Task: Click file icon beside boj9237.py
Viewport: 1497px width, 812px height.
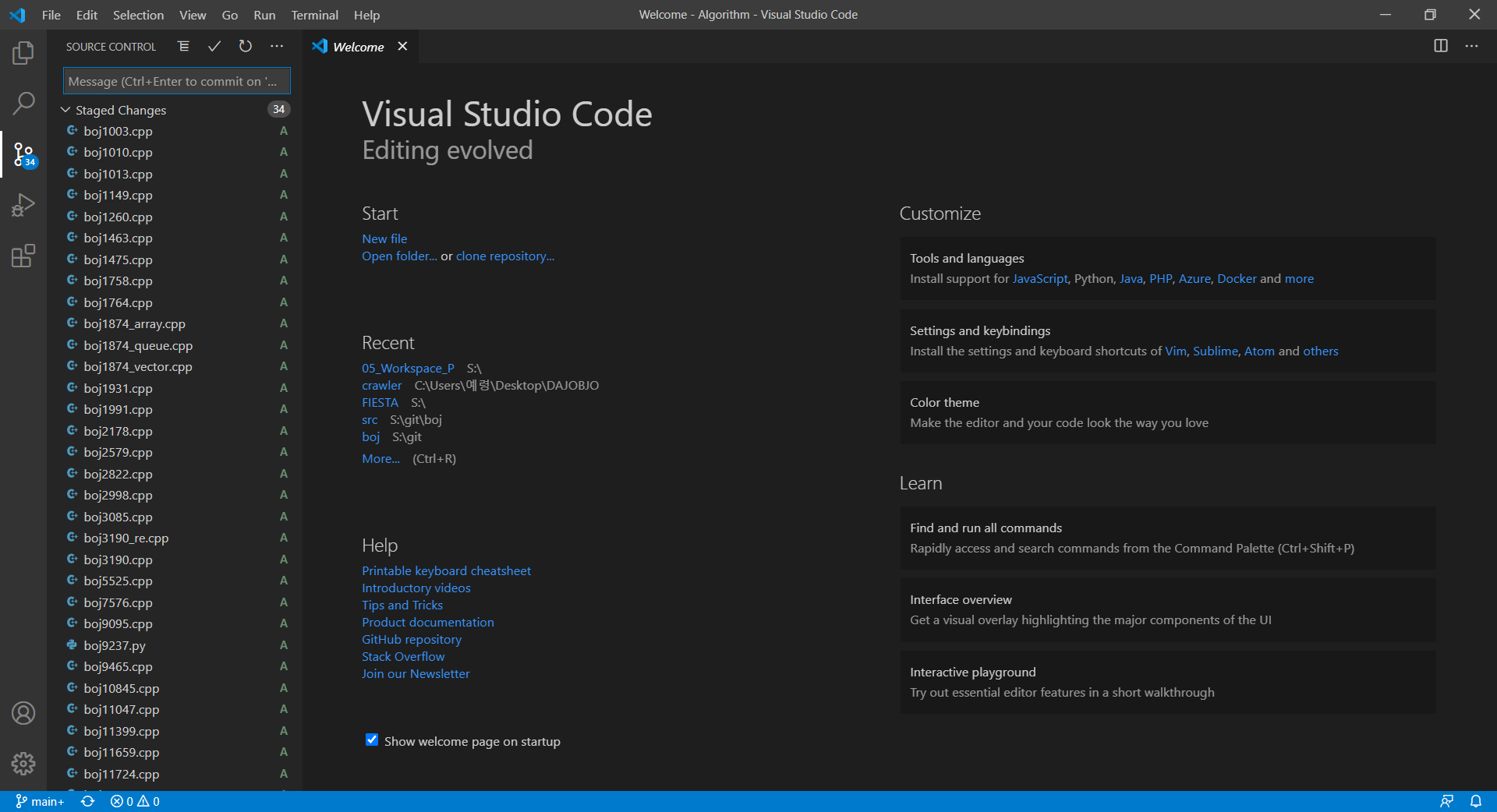Action: point(72,645)
